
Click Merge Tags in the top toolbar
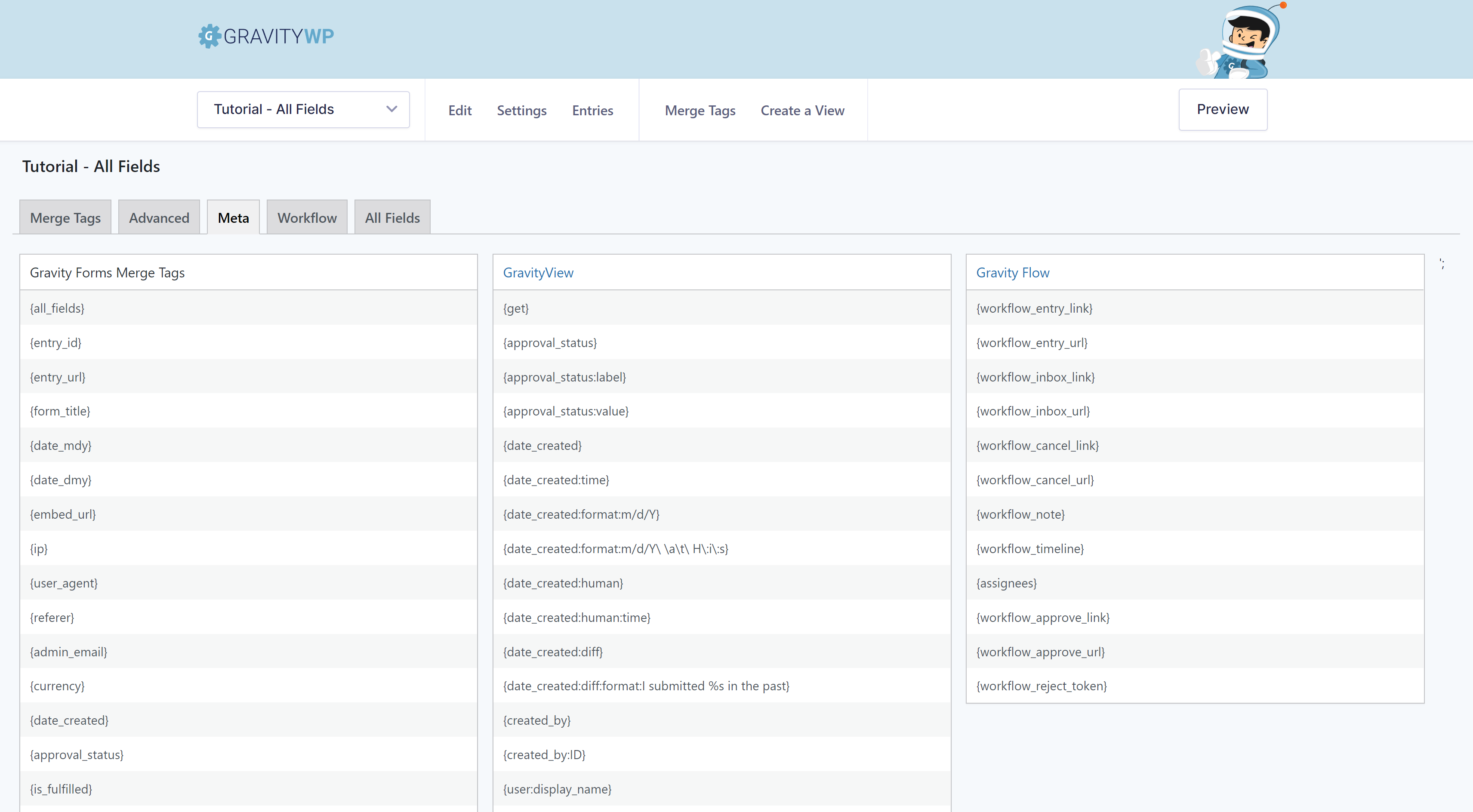point(700,111)
